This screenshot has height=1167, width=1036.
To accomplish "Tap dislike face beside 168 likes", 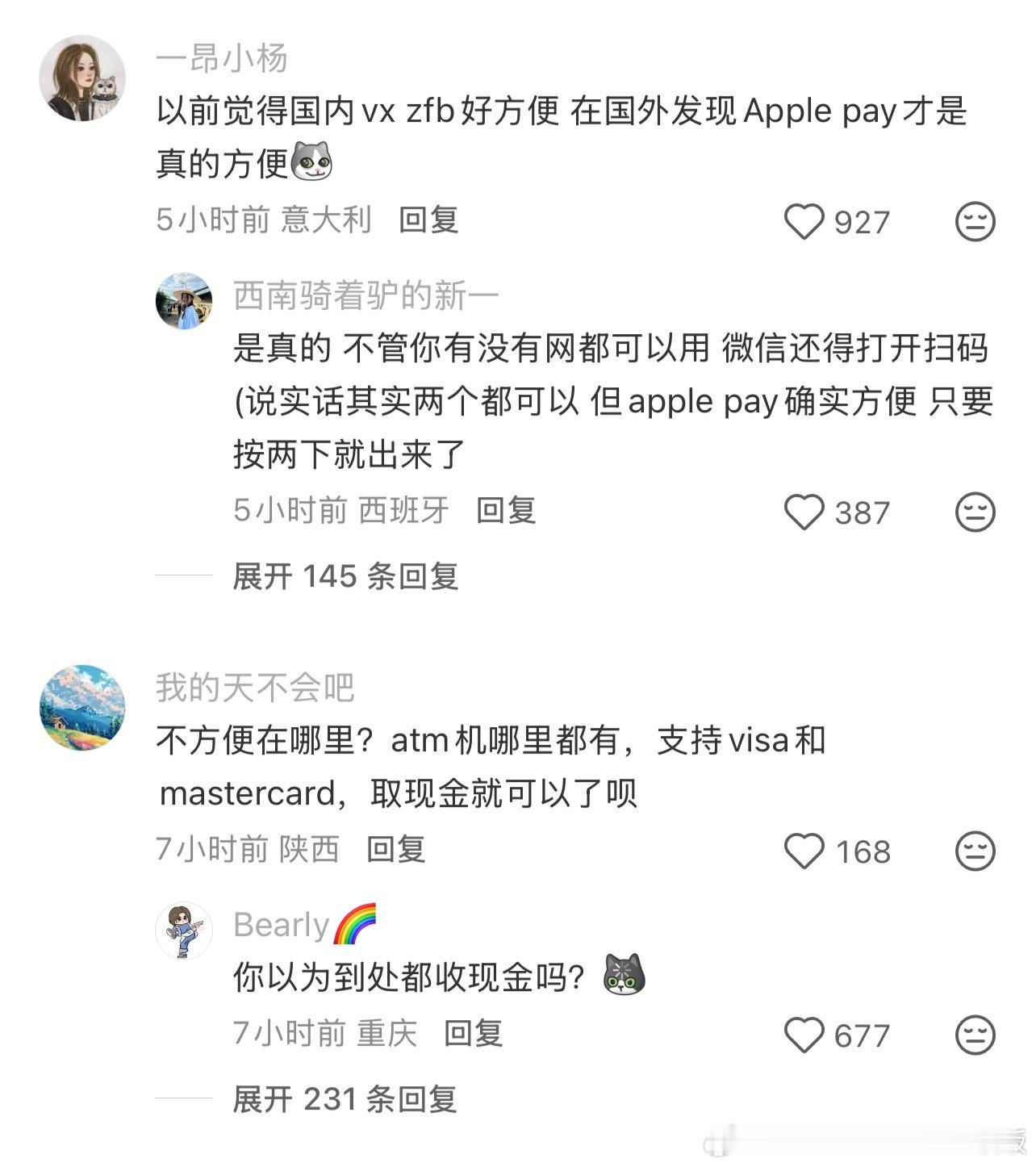I will [x=975, y=851].
